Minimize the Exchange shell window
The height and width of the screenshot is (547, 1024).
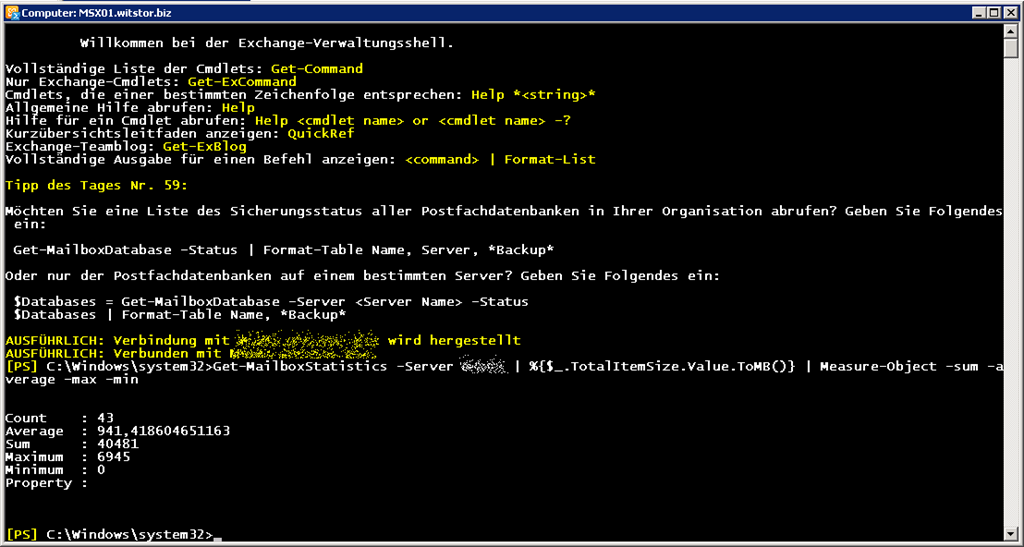click(x=979, y=12)
